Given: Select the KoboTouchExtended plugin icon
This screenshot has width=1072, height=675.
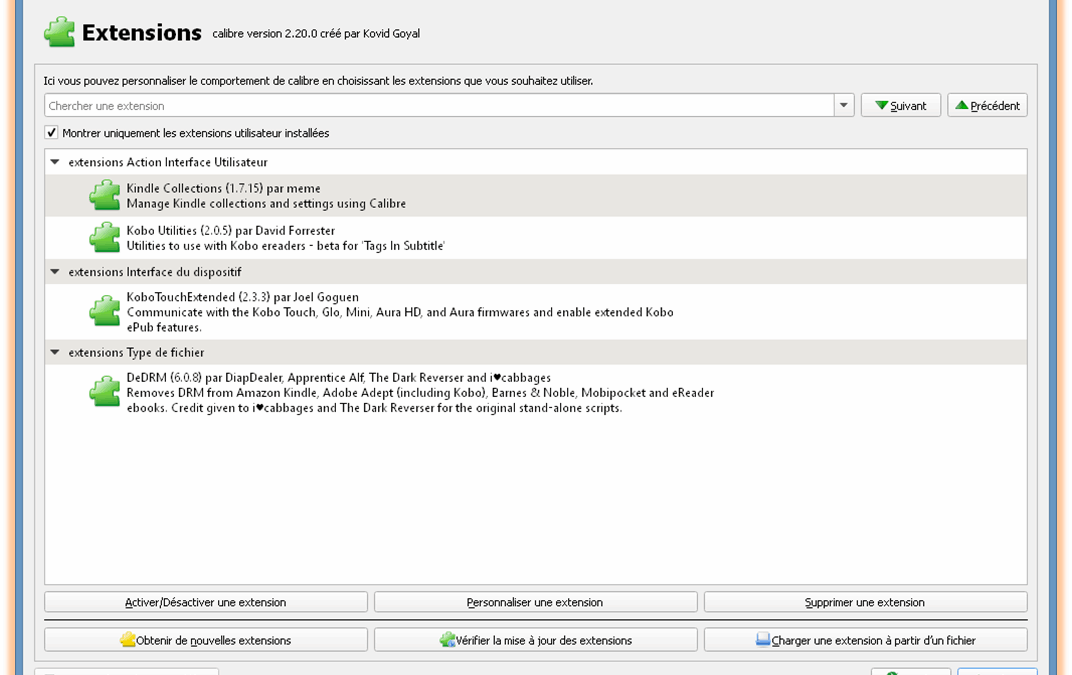Looking at the screenshot, I should click(105, 312).
